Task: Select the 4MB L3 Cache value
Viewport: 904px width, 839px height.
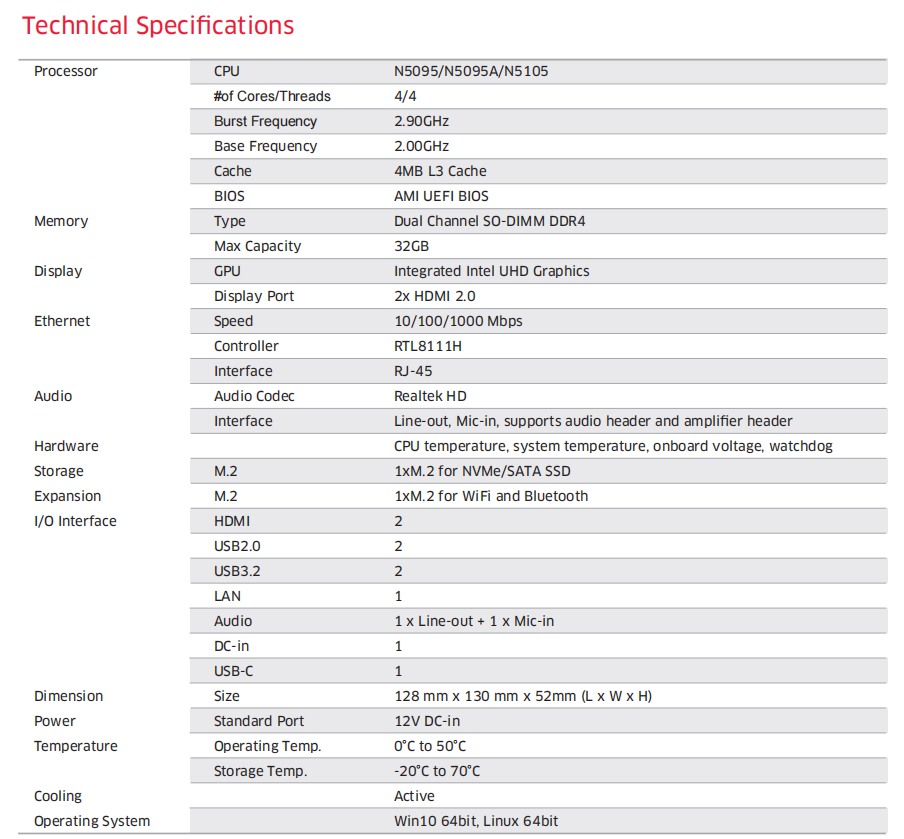Action: [x=441, y=171]
